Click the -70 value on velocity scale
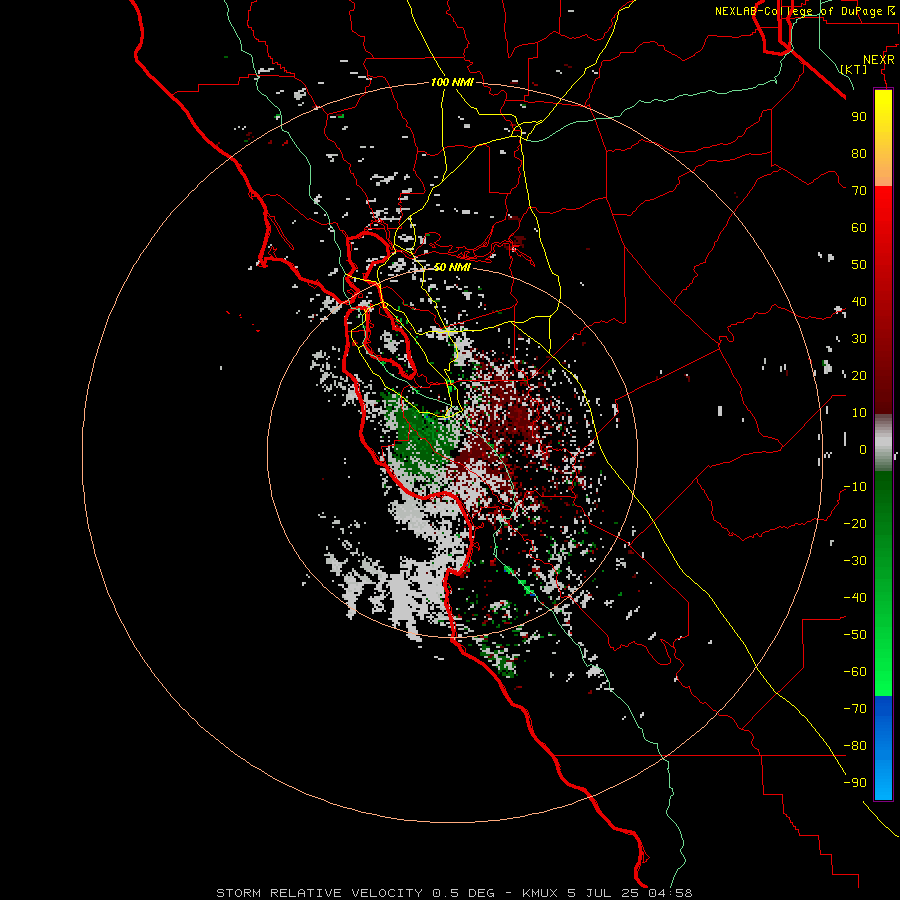The width and height of the screenshot is (900, 900). tap(855, 709)
